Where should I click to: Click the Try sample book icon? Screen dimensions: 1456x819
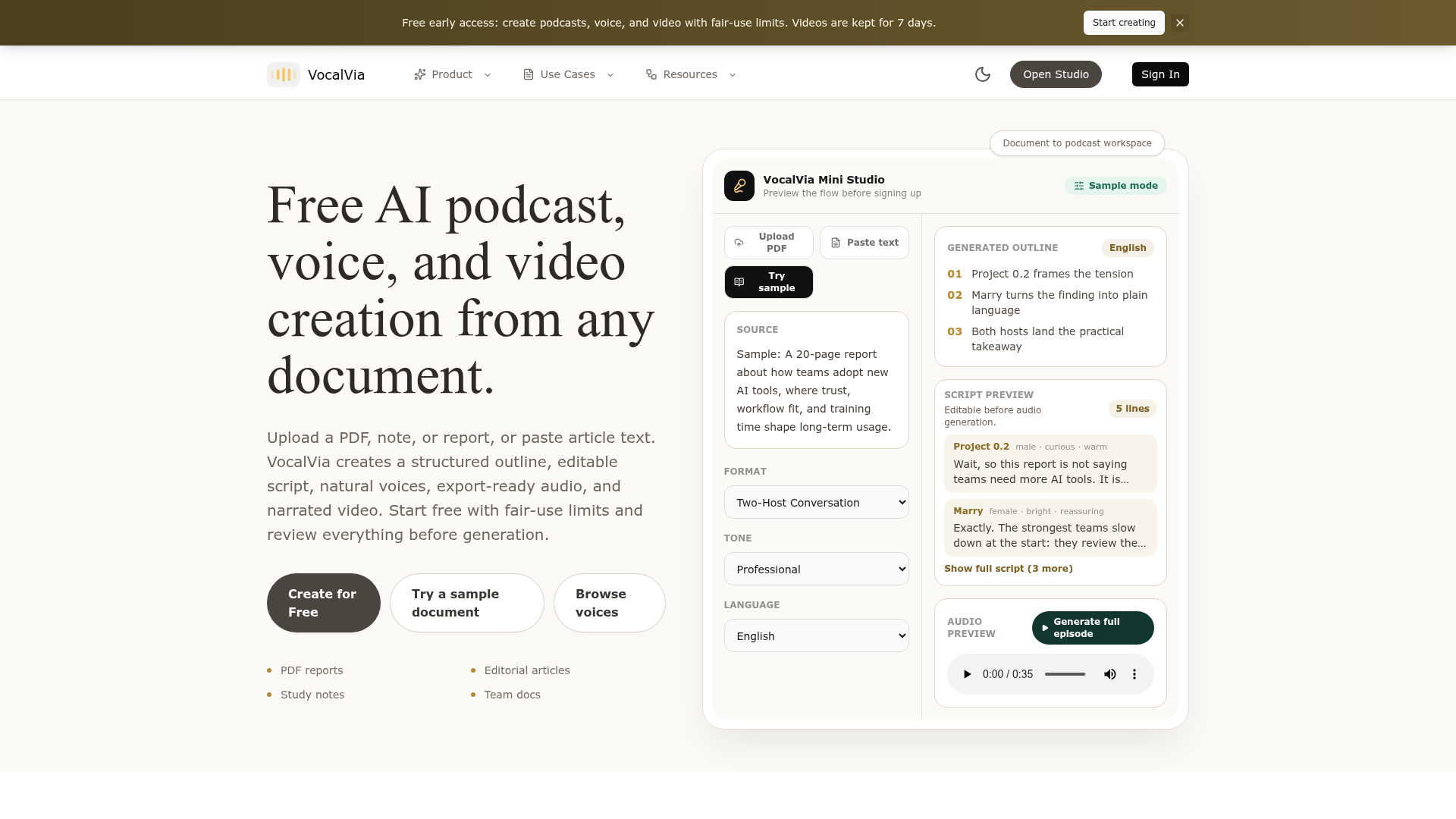click(x=739, y=282)
